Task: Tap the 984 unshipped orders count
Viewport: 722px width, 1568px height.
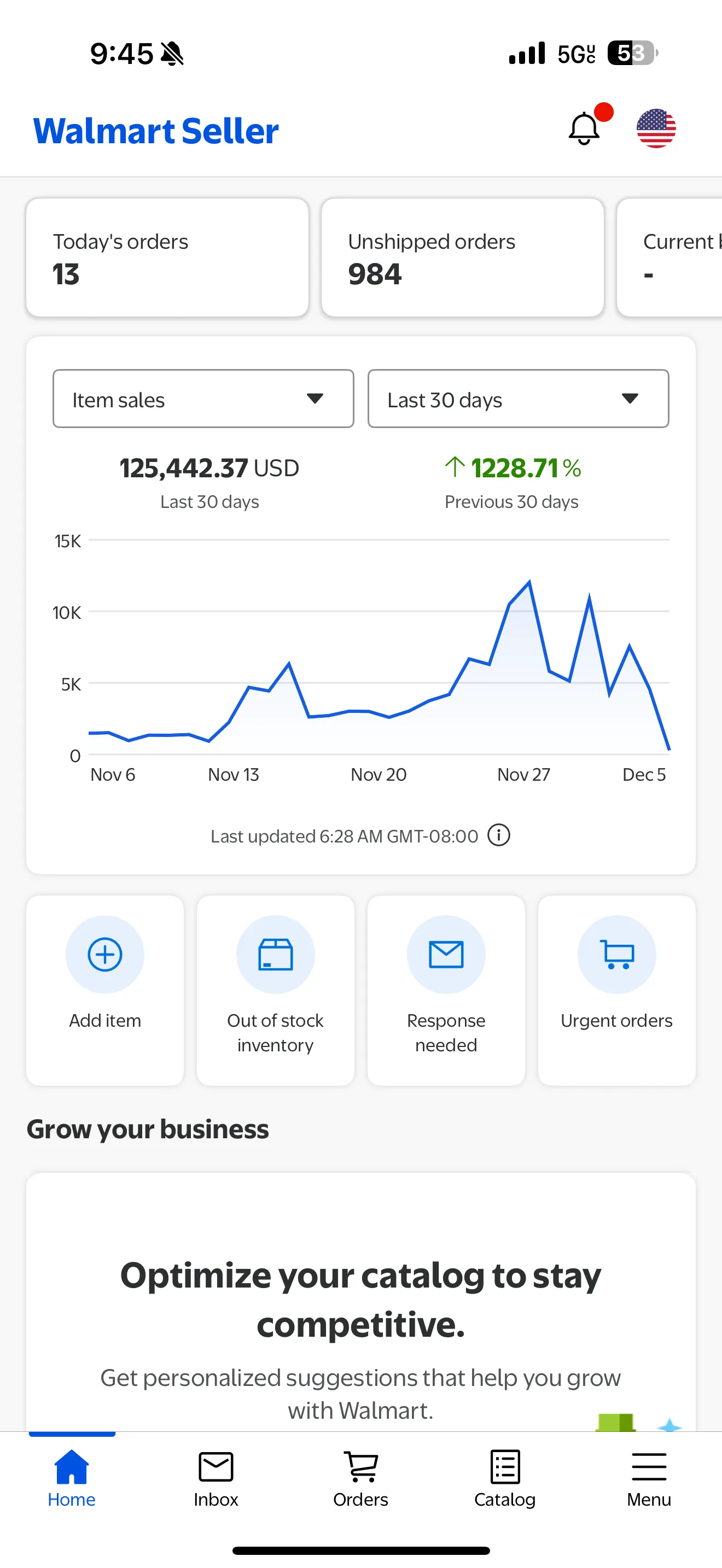Action: (375, 274)
